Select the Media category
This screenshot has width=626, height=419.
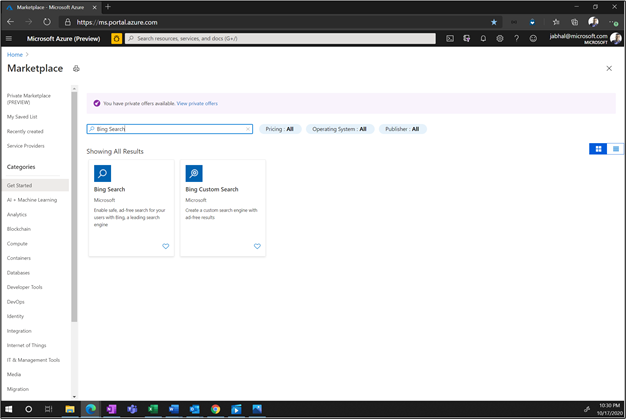pyautogui.click(x=14, y=375)
